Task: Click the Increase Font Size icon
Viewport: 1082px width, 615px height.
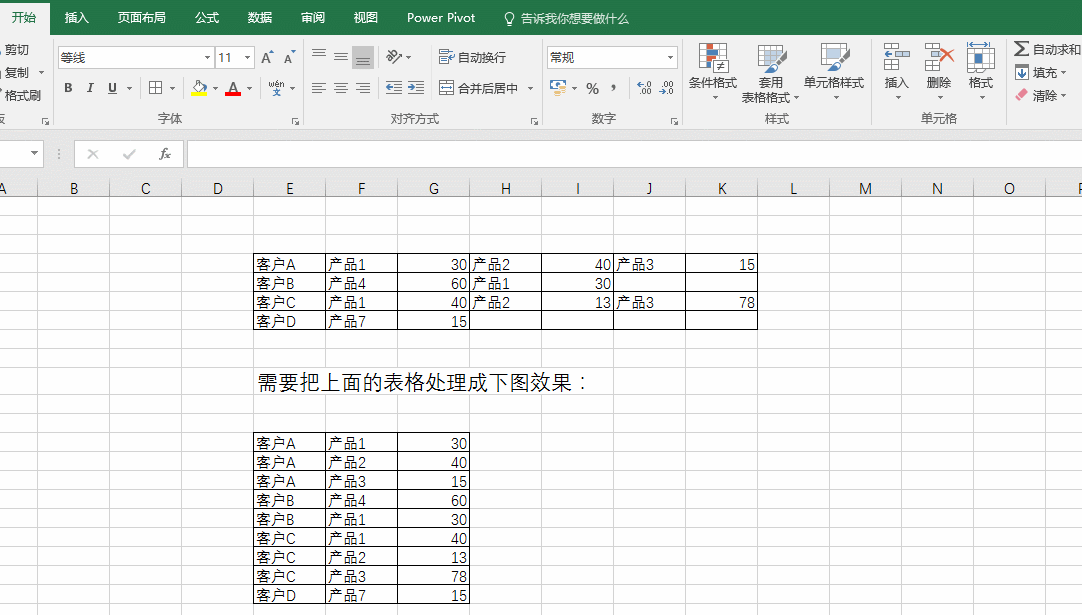Action: coord(267,58)
